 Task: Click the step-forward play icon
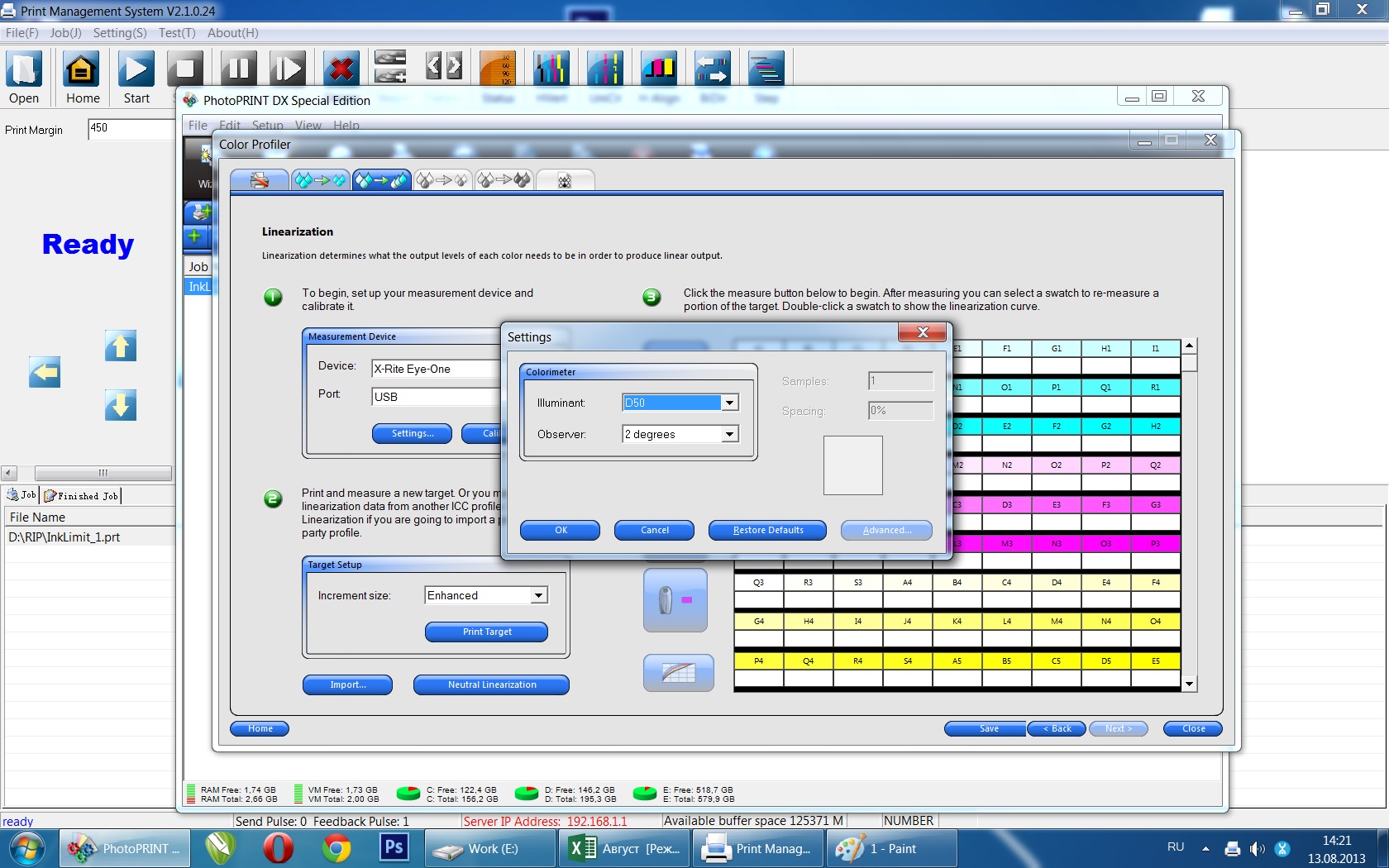[288, 69]
